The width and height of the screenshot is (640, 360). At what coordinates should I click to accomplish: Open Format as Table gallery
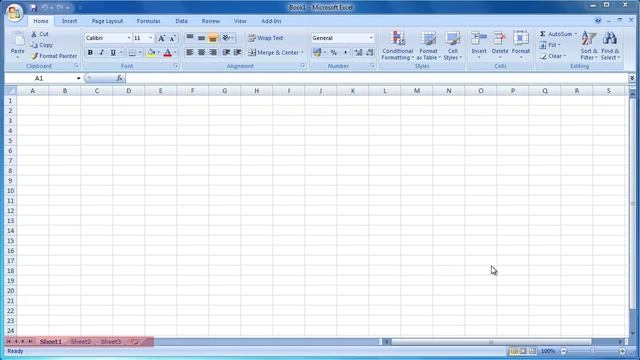click(429, 46)
